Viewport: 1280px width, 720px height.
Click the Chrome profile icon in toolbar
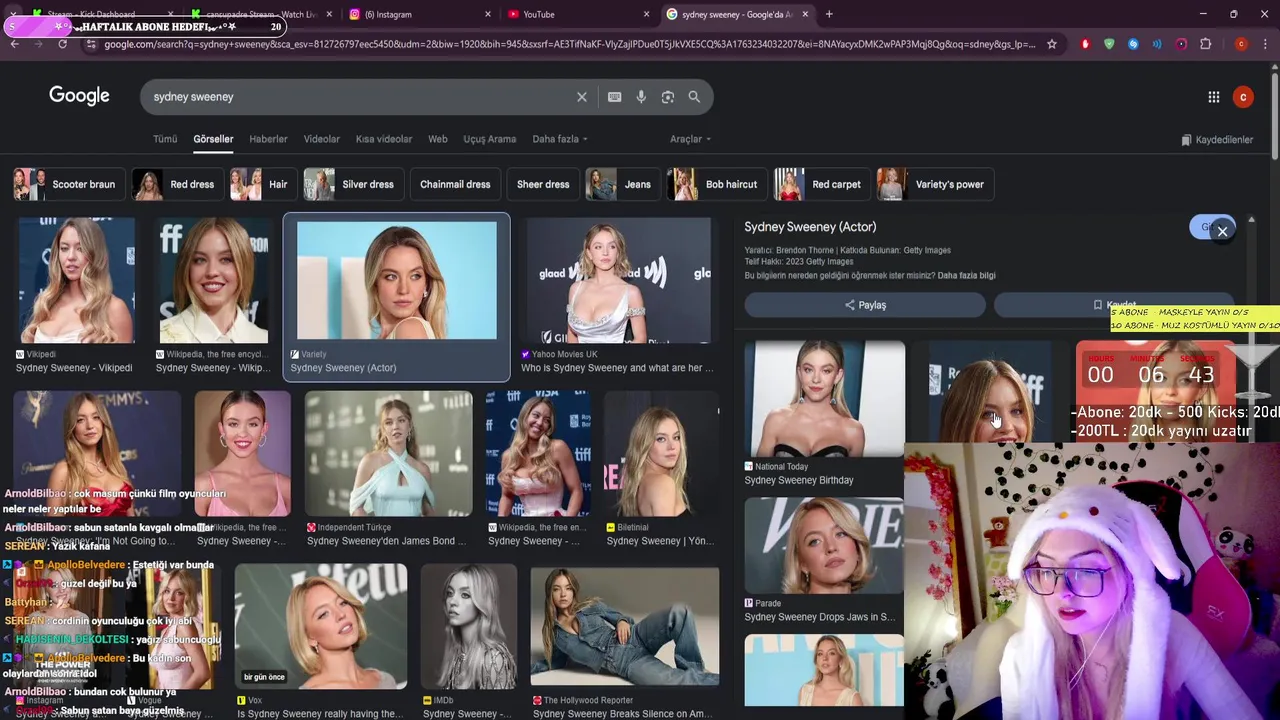[1241, 44]
